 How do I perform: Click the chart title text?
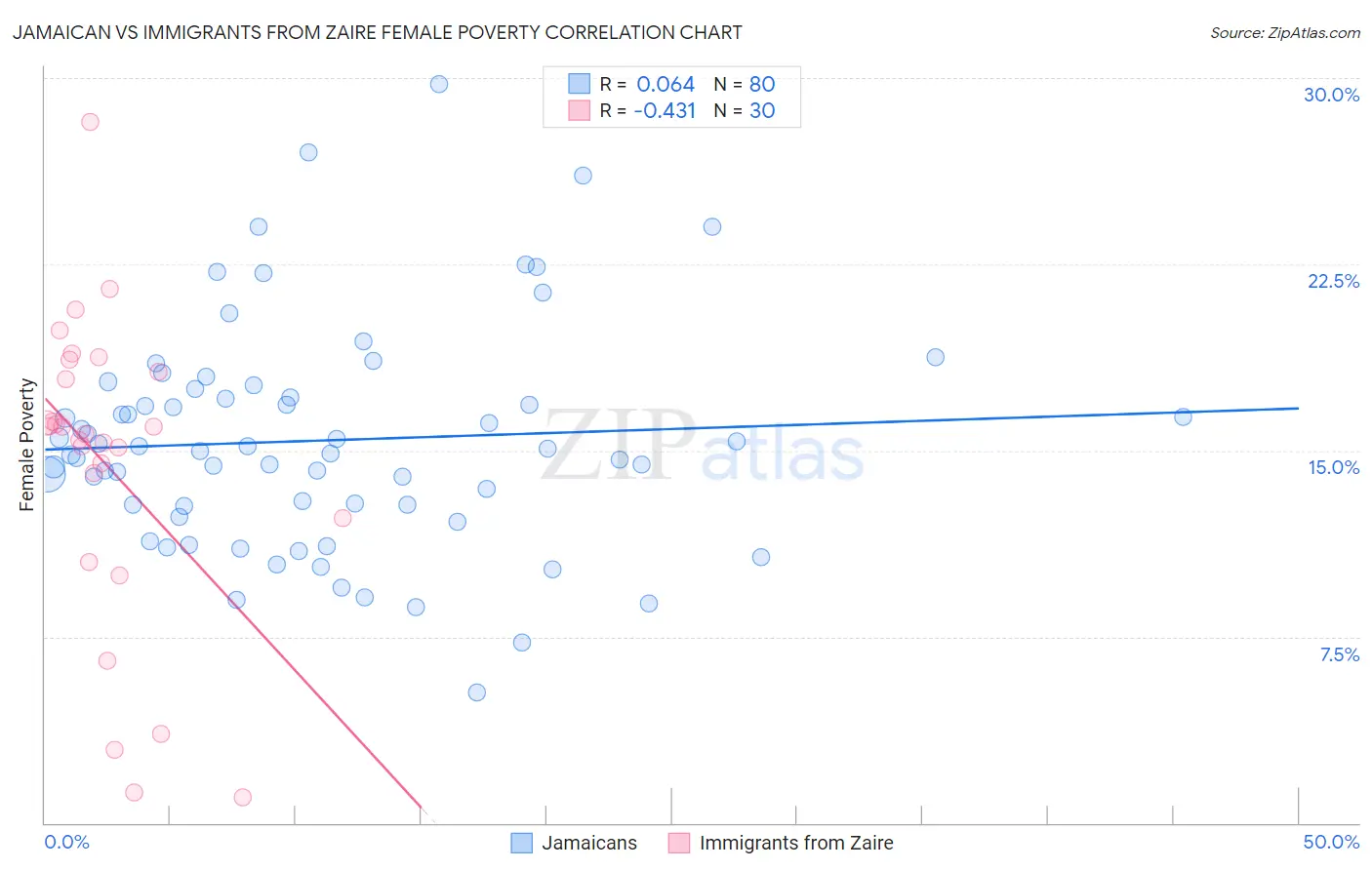click(x=378, y=32)
